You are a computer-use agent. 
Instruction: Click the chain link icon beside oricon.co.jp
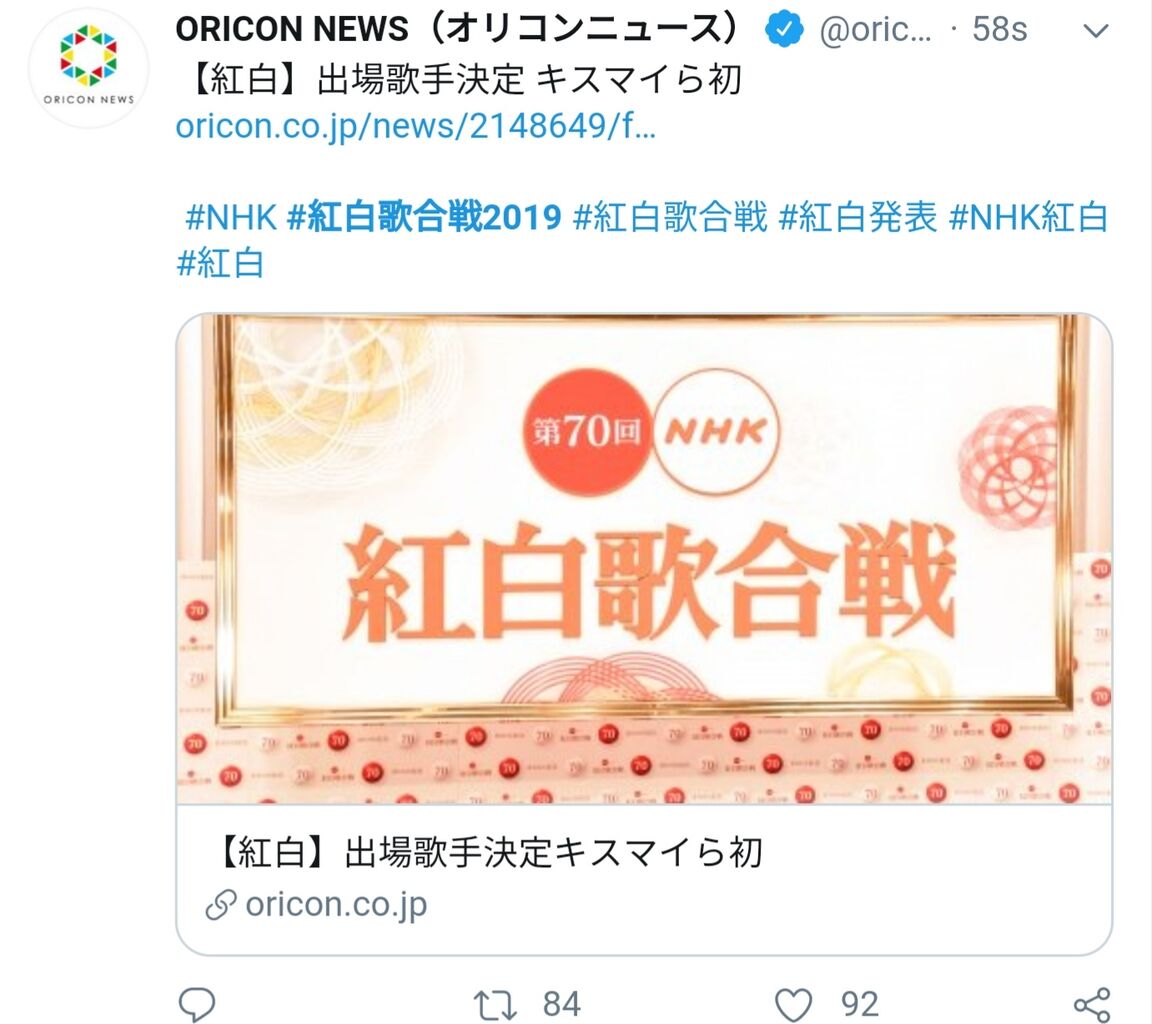tap(220, 905)
